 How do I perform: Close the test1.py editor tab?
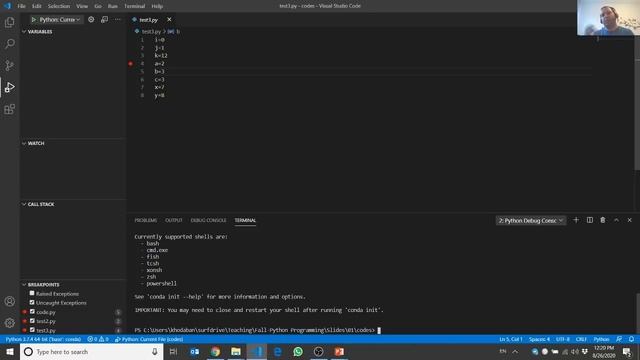point(169,20)
